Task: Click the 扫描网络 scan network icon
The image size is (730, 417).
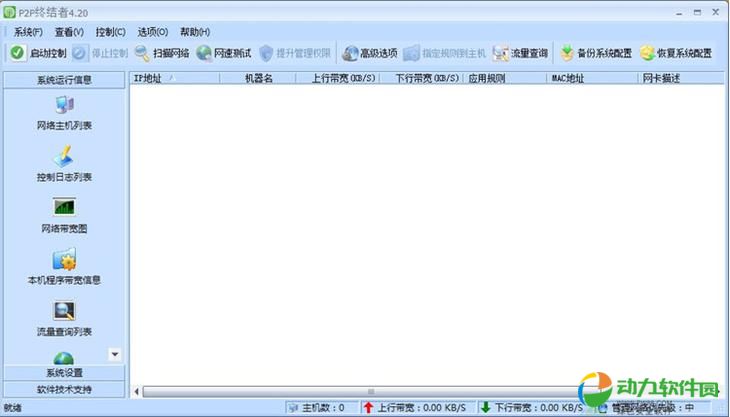Action: (143, 53)
